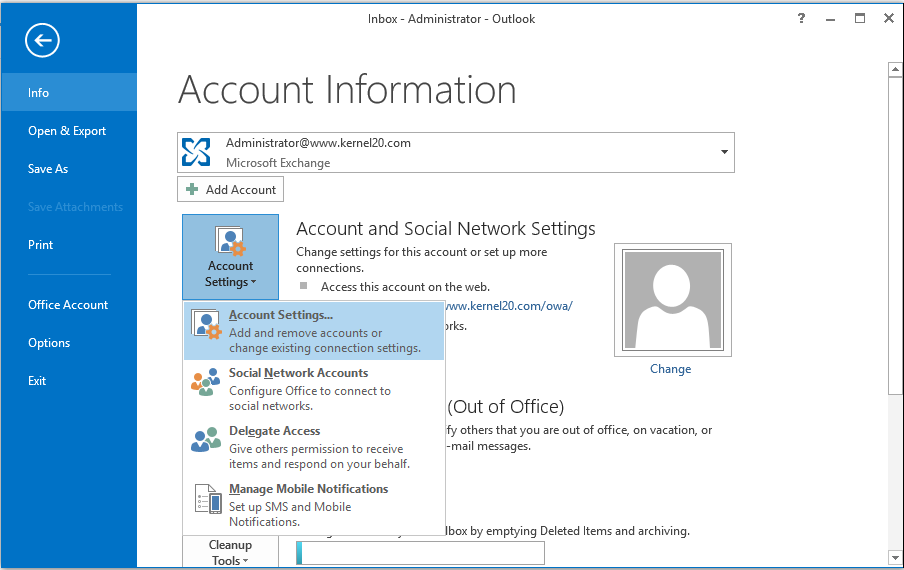Screen dimensions: 904x570
Task: Click the Microsoft Exchange account icon
Action: tap(196, 152)
